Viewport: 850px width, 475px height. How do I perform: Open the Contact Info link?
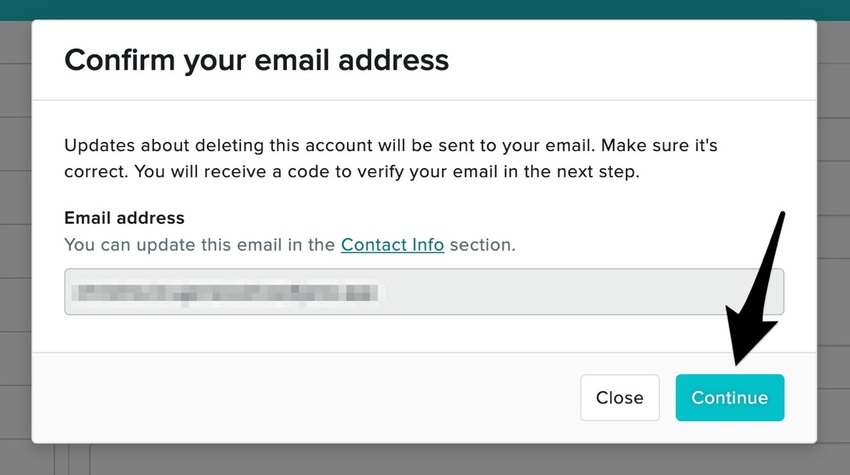392,244
